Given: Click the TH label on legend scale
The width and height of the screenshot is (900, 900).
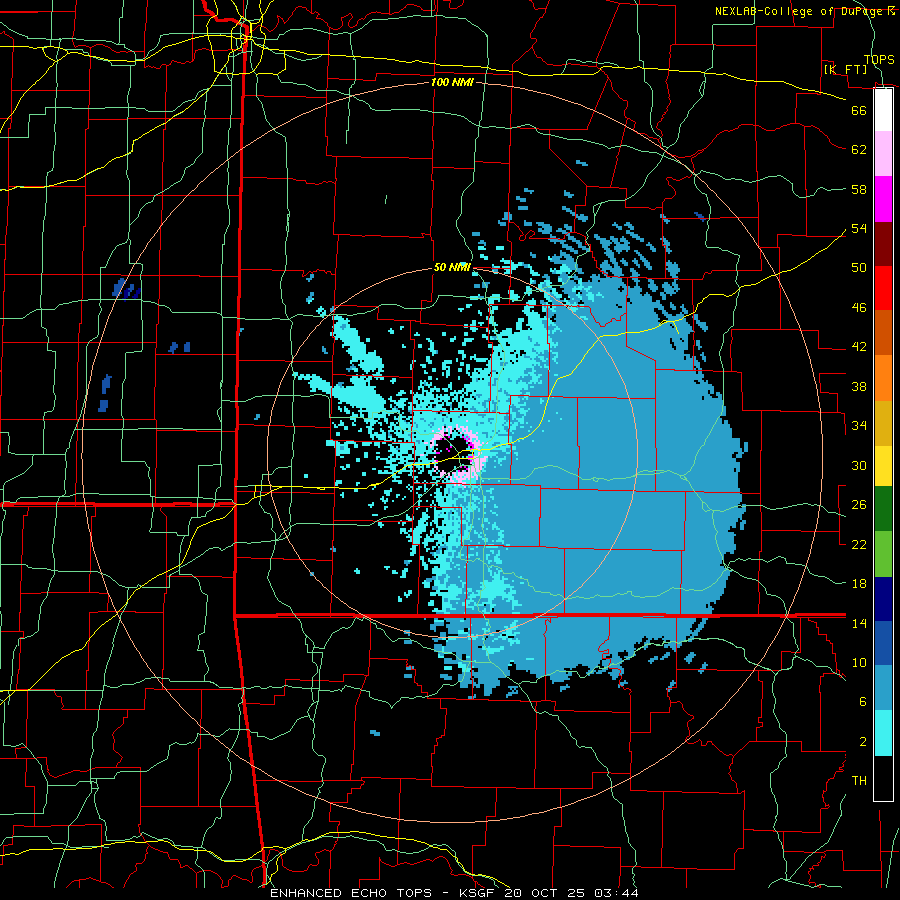Looking at the screenshot, I should click(x=859, y=781).
